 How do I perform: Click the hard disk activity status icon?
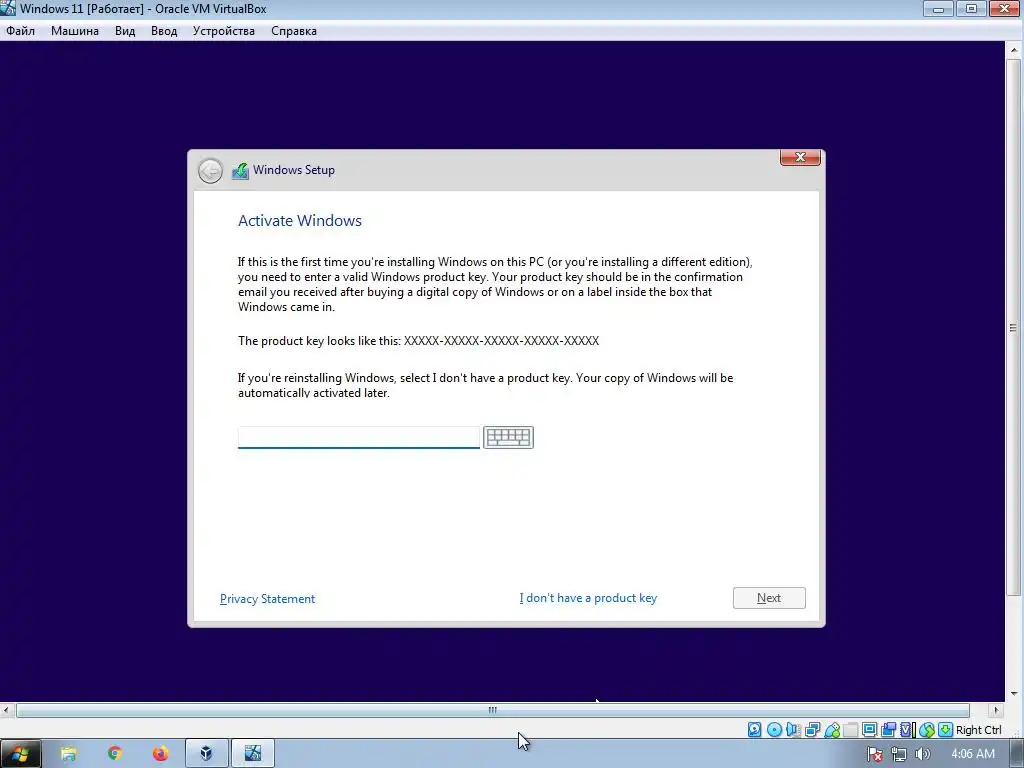coord(754,729)
